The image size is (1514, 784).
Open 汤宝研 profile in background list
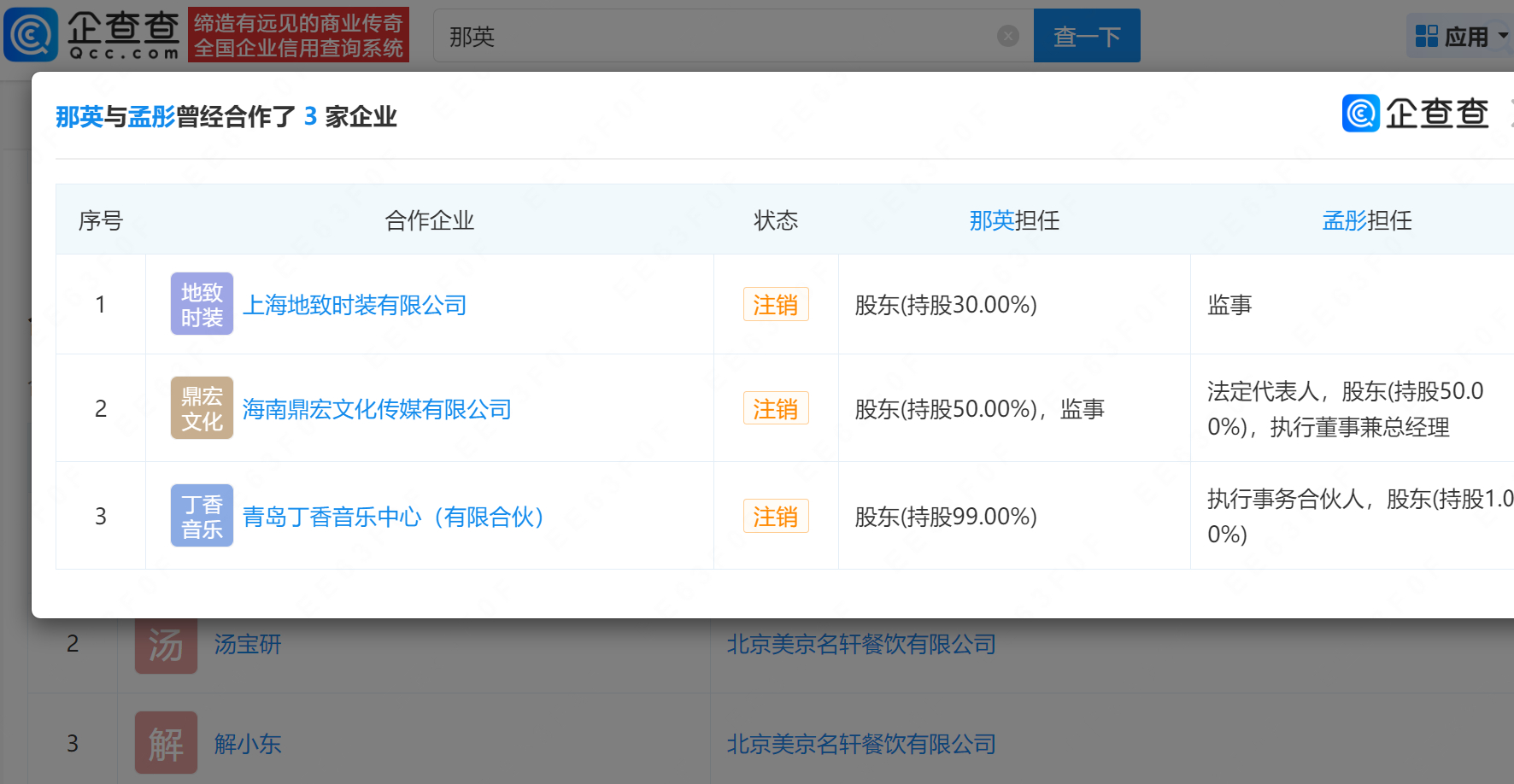point(248,644)
